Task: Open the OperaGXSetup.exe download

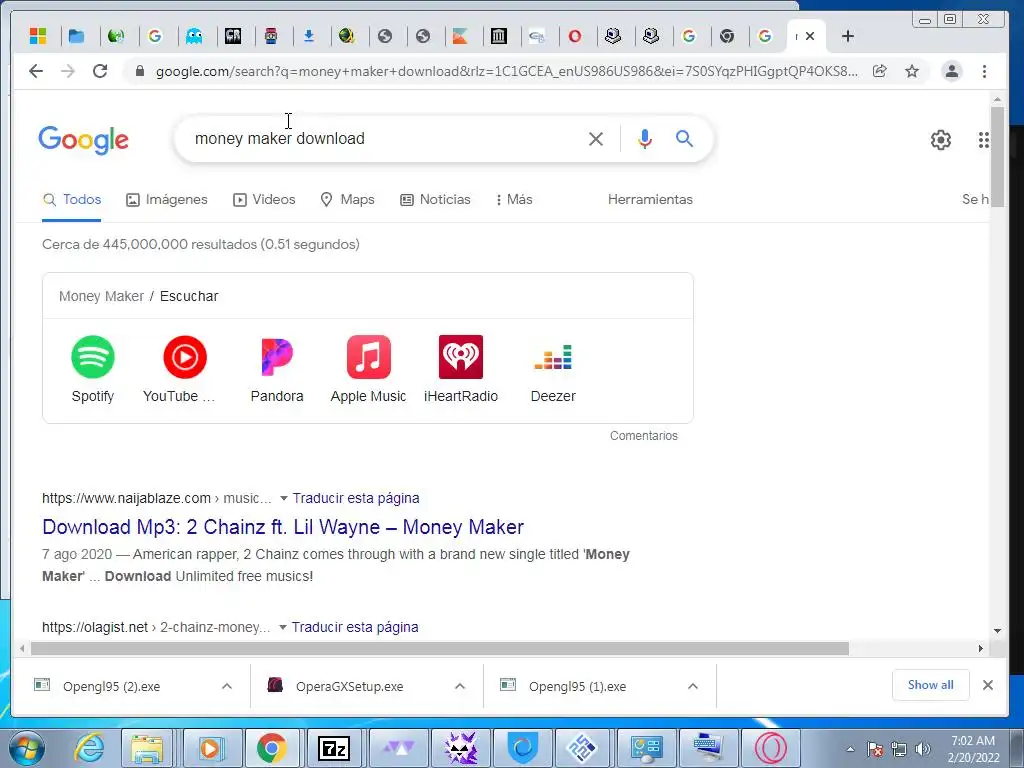Action: (349, 686)
